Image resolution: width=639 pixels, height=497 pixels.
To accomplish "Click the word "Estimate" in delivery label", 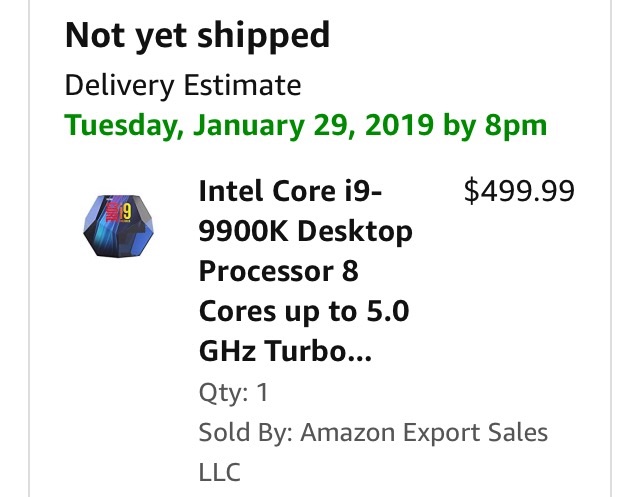I will [x=242, y=85].
